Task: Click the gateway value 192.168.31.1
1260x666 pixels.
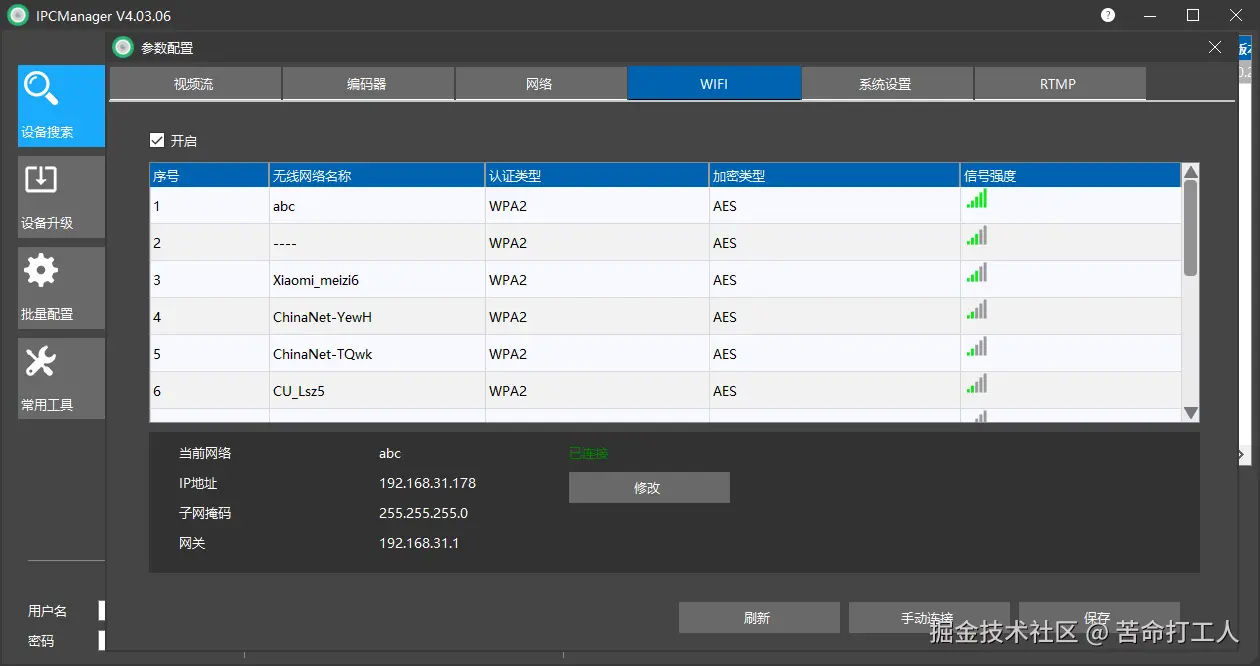Action: point(419,543)
